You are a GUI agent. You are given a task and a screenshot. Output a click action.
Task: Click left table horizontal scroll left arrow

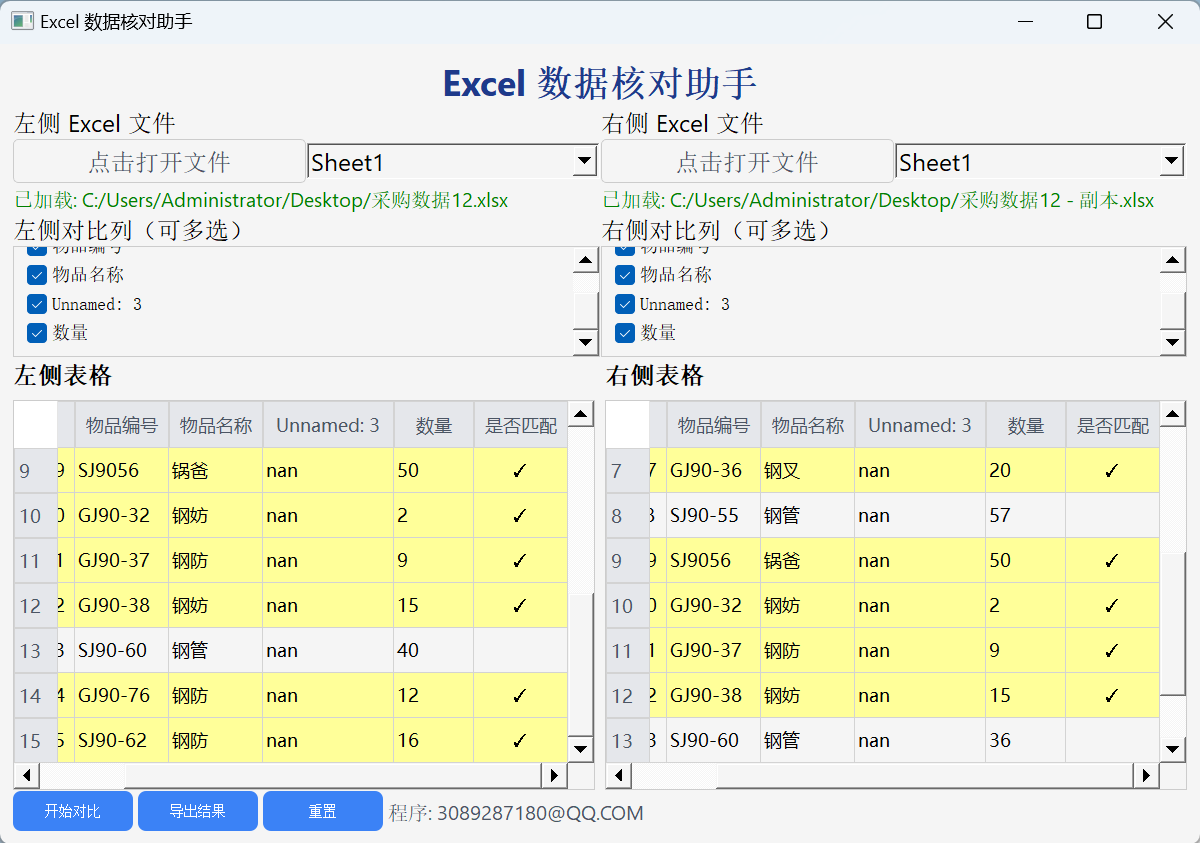click(27, 775)
